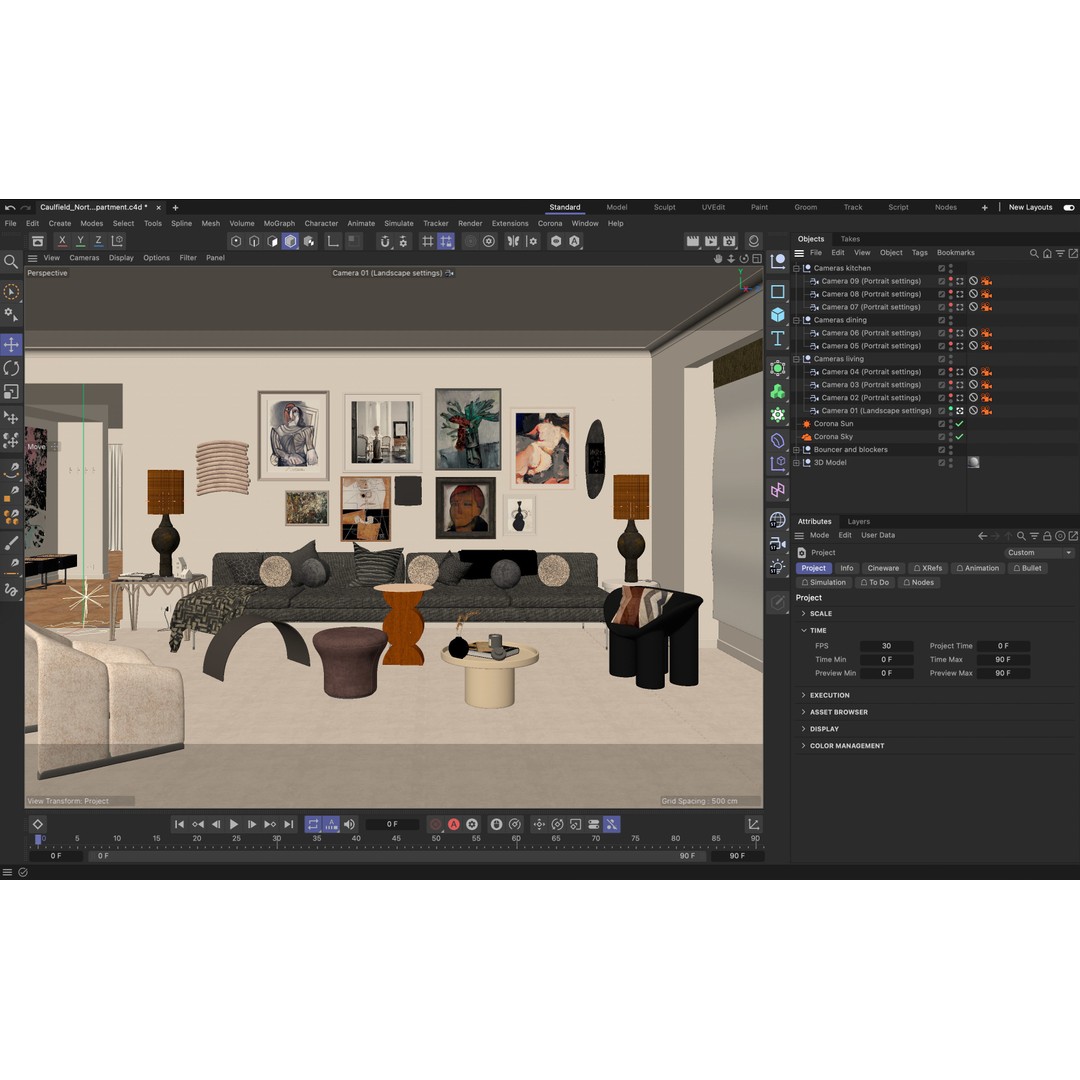Collapse the Cameras kitchen group
This screenshot has width=1080, height=1080.
(x=797, y=268)
